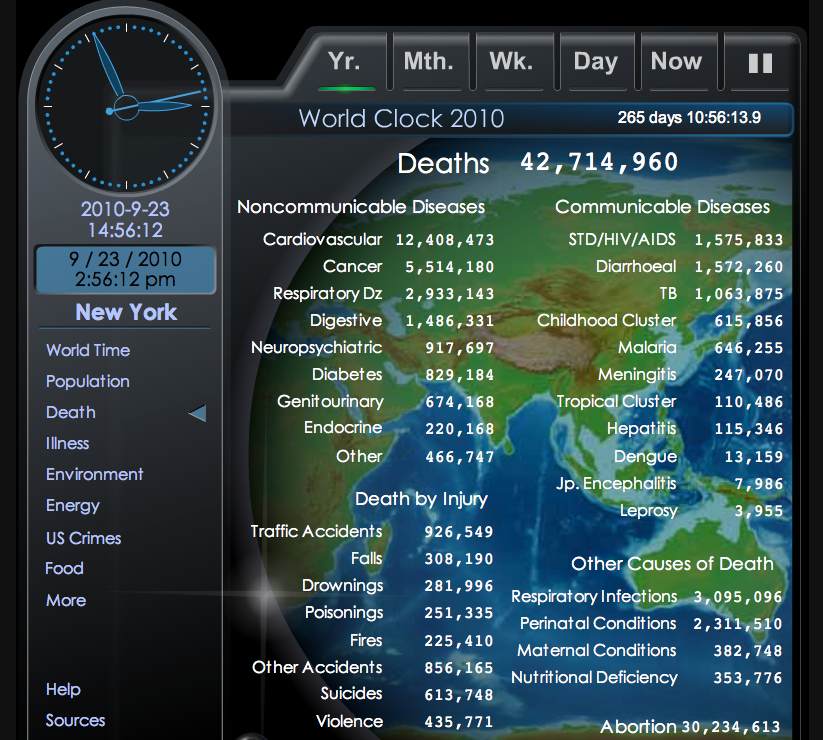This screenshot has height=740, width=823.
Task: Click the total Deaths 42,714,960 figure
Action: (599, 162)
